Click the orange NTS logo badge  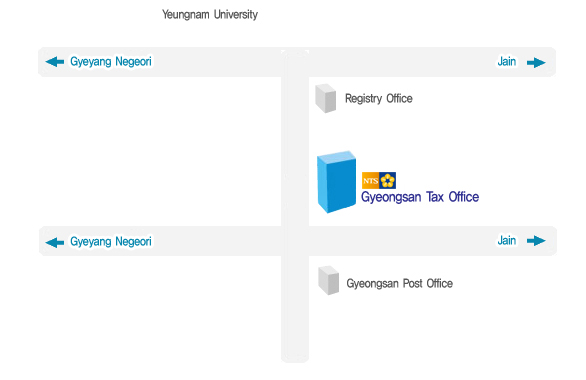coord(370,181)
